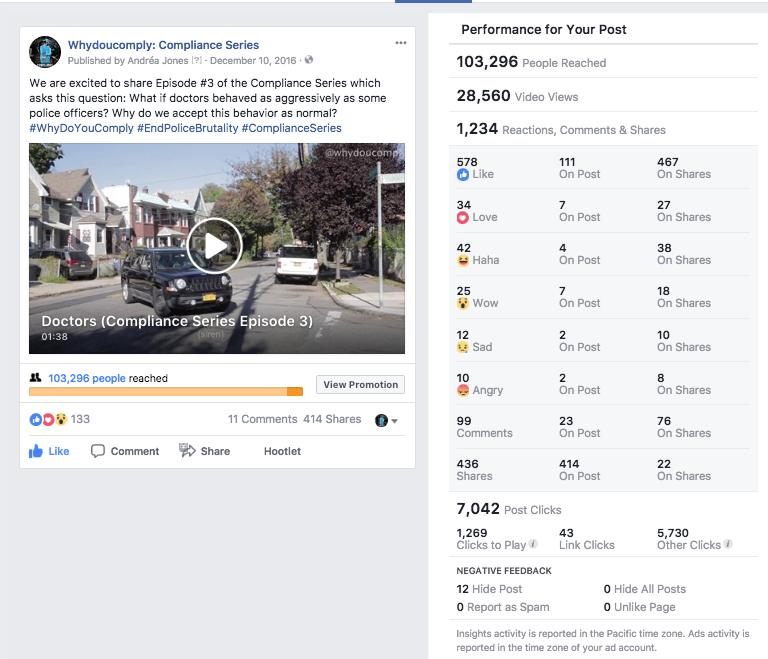Expand the post-as profile selector dropdown
This screenshot has height=659, width=768.
tap(387, 421)
